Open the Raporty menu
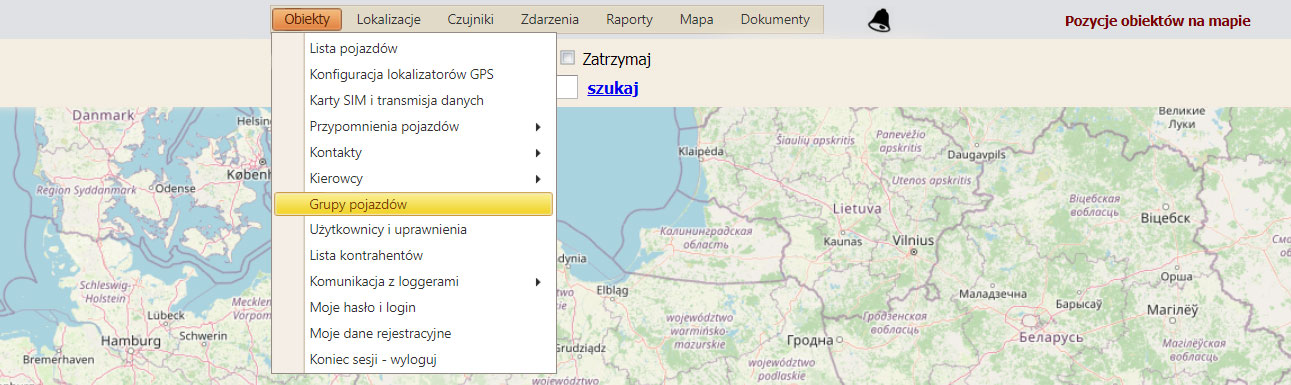The height and width of the screenshot is (385, 1291). pos(629,19)
